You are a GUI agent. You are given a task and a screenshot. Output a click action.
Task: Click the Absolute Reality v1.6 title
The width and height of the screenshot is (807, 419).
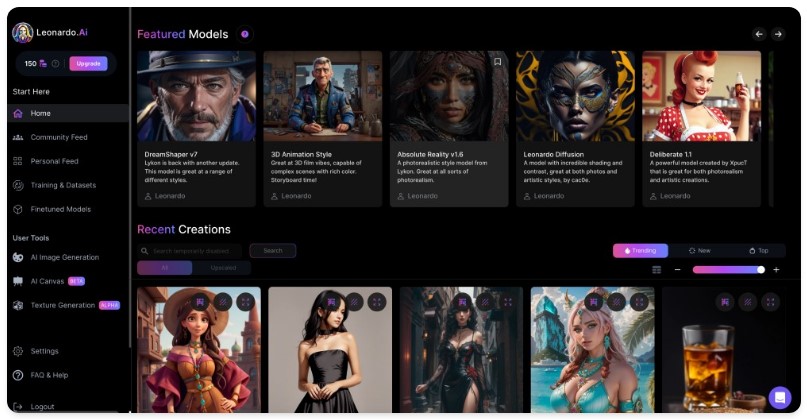(430, 154)
